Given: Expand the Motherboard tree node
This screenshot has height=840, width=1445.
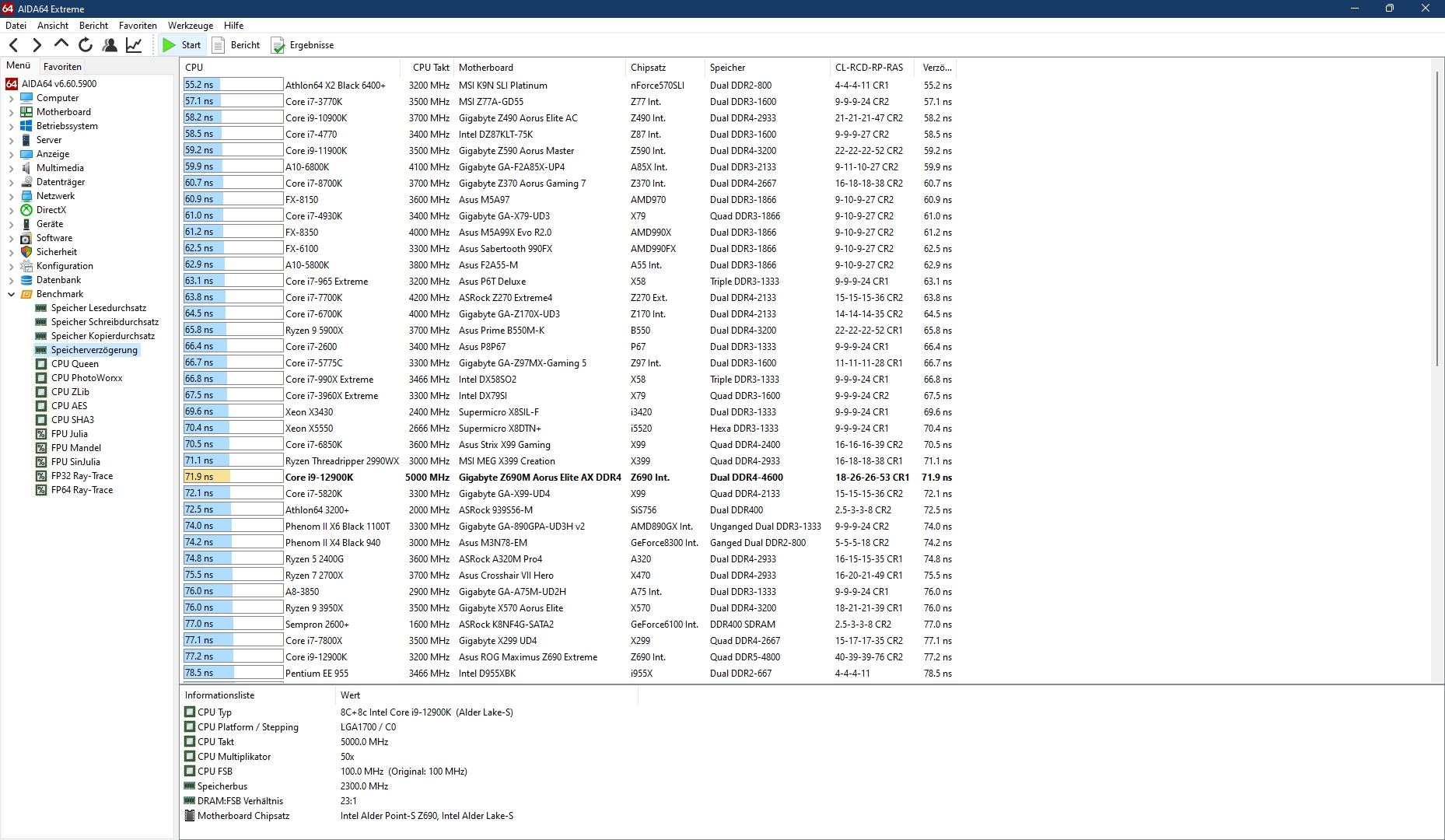Looking at the screenshot, I should pyautogui.click(x=11, y=113).
